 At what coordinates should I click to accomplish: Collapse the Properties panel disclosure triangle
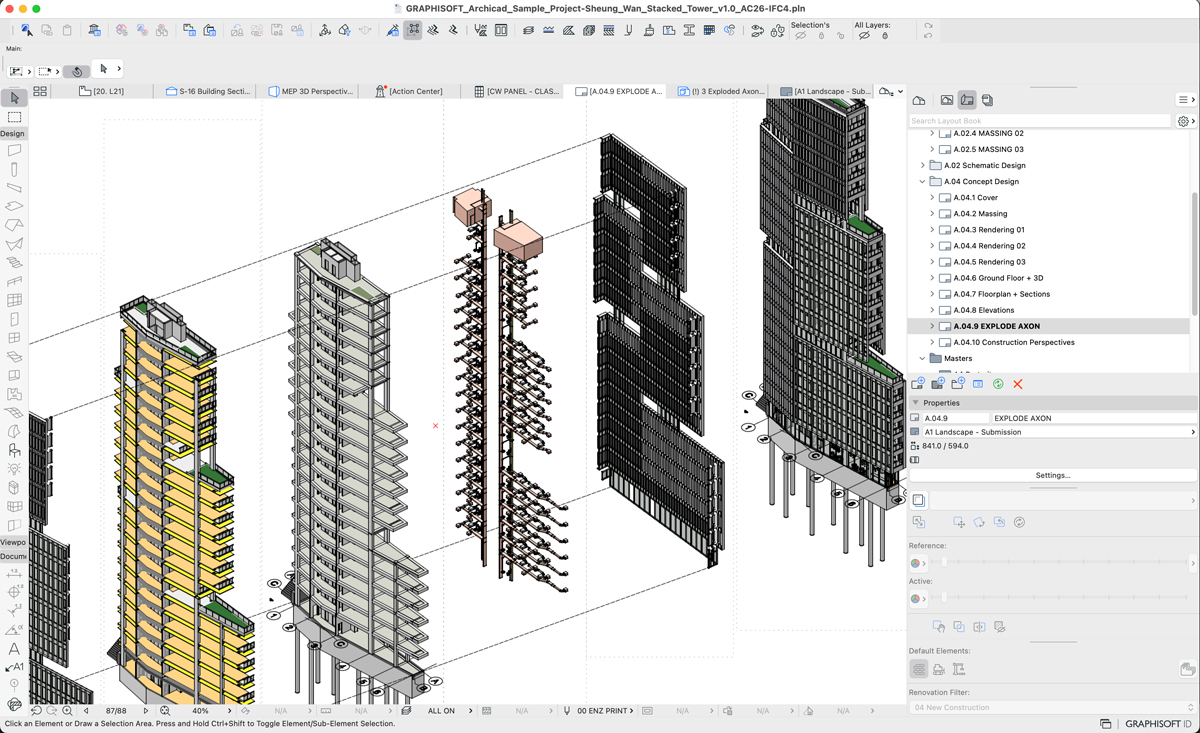(x=915, y=403)
